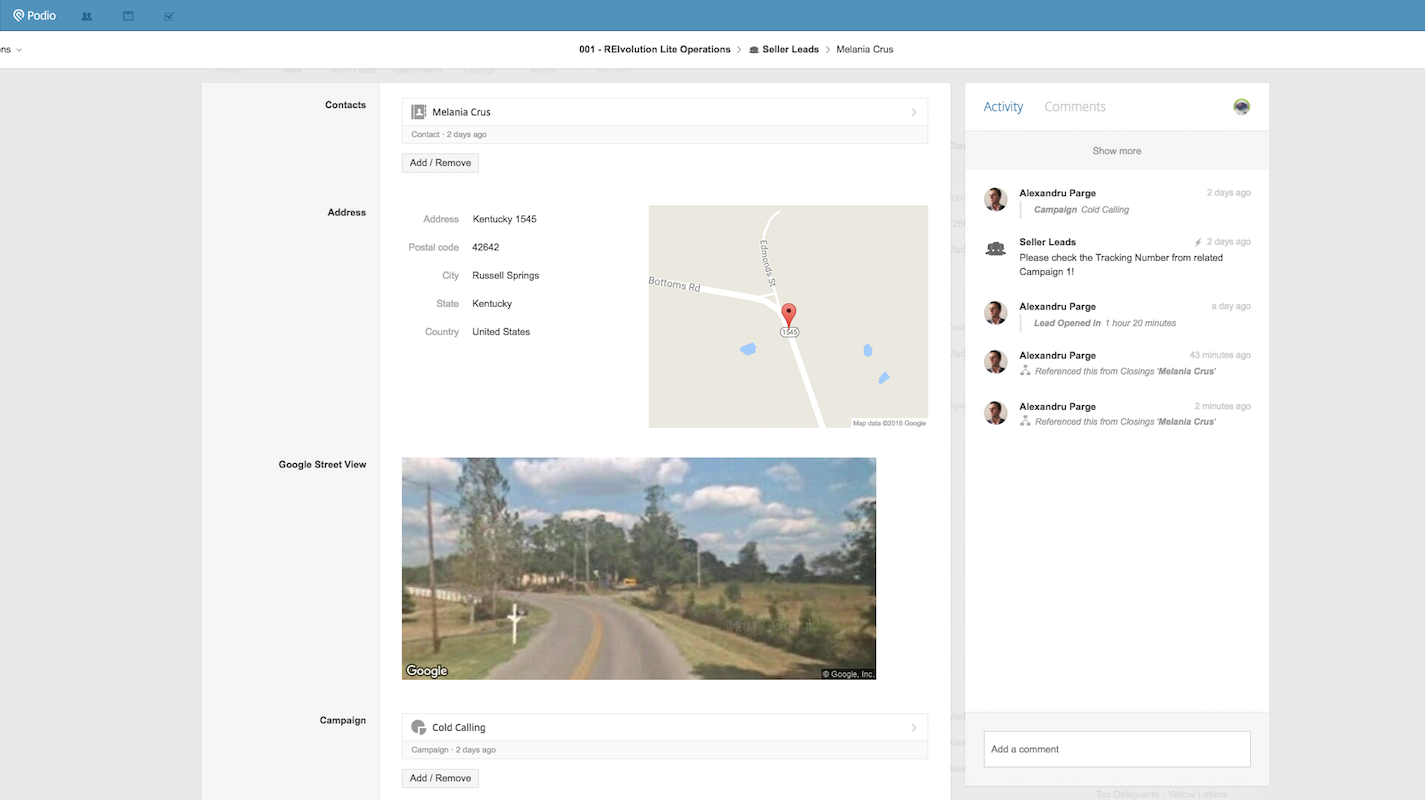The height and width of the screenshot is (800, 1425).
Task: Open the Connections people icon
Action: 87,16
